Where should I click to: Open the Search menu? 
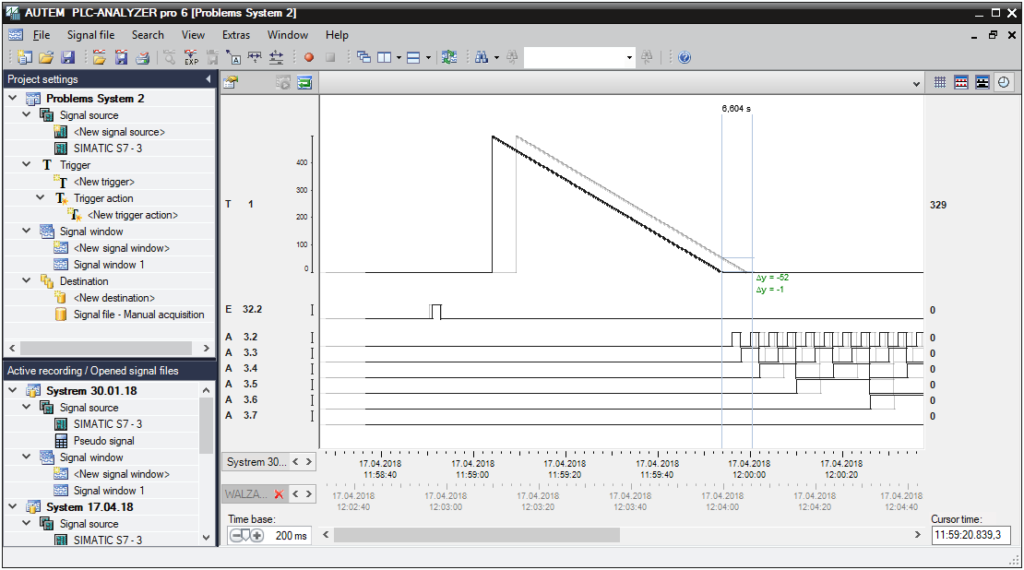click(148, 35)
